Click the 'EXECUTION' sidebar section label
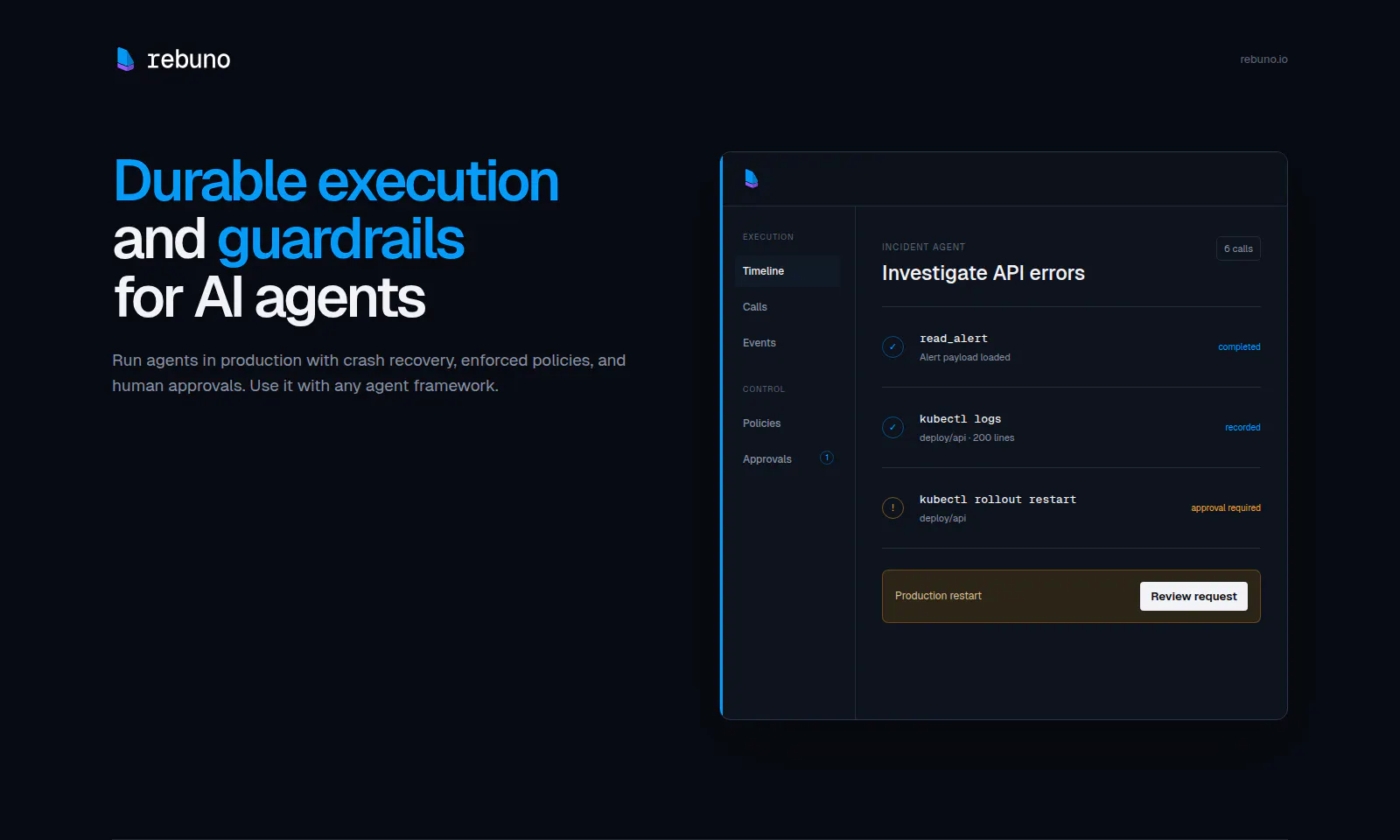The image size is (1400, 840). [768, 237]
